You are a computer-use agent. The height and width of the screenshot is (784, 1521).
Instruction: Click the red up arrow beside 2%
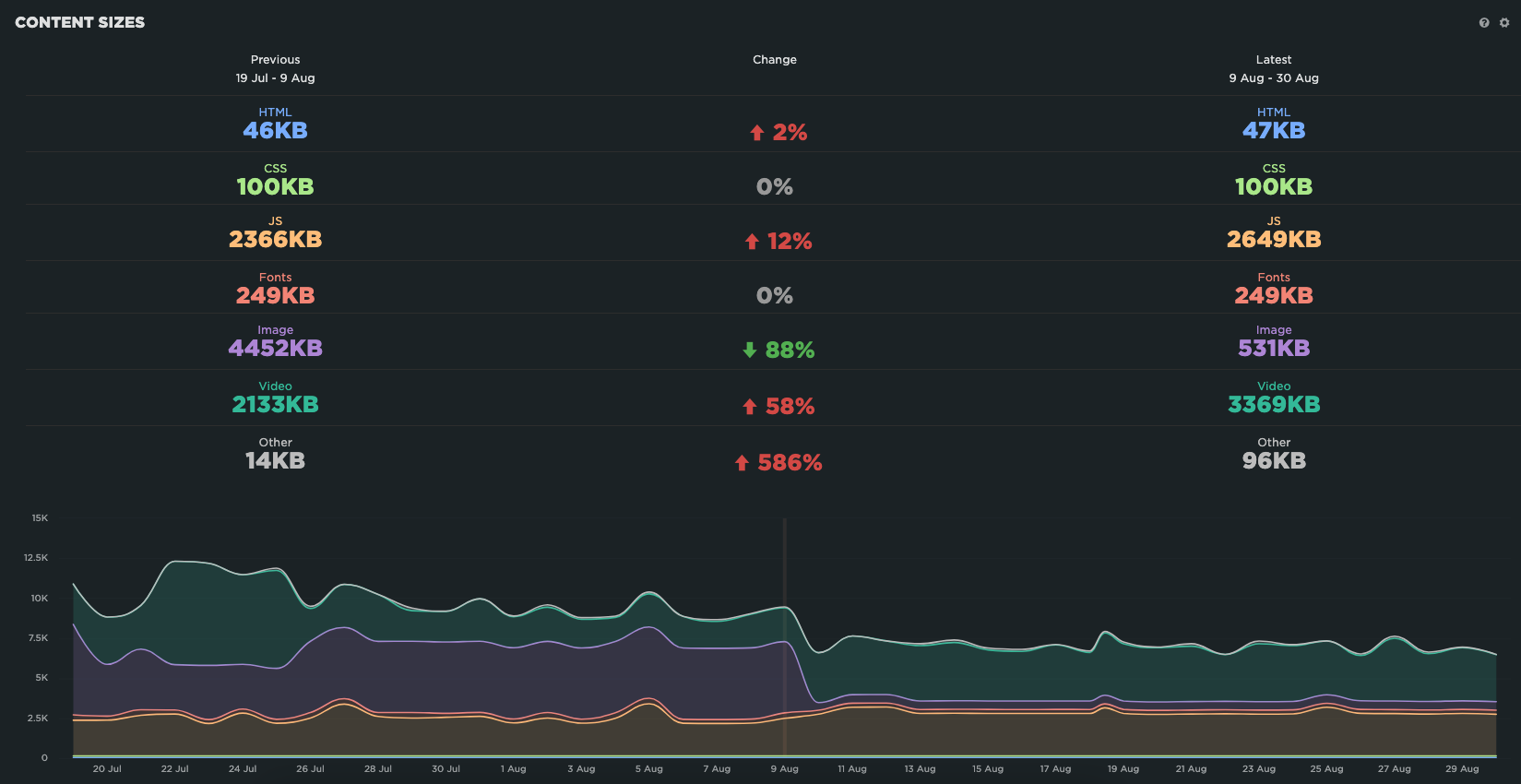(x=756, y=133)
